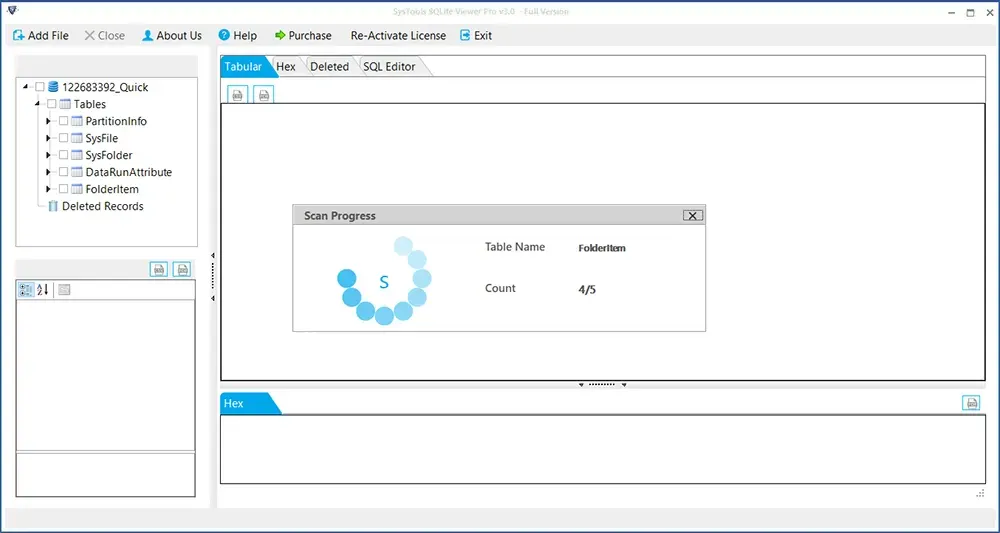Click the second export icon above the properties panel
The image size is (1000, 533).
point(182,269)
